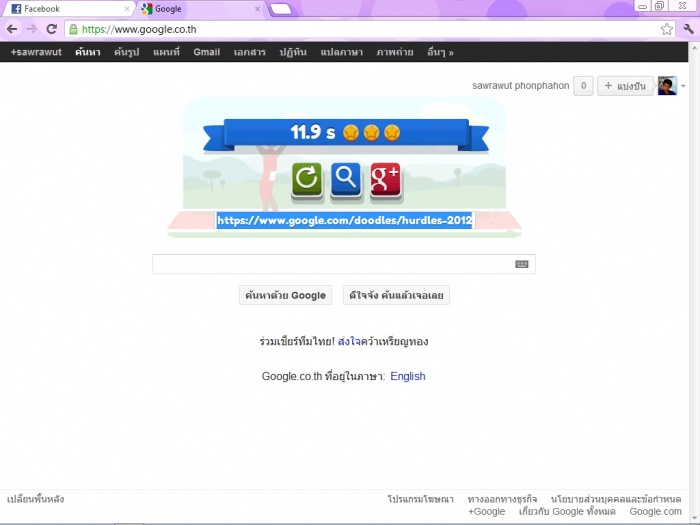Click the 11.9 s score banner
Viewport: 700px width, 525px height.
point(346,133)
